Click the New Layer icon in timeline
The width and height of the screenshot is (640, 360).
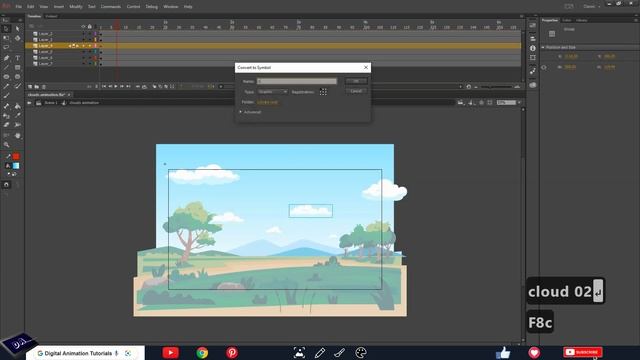[30, 87]
